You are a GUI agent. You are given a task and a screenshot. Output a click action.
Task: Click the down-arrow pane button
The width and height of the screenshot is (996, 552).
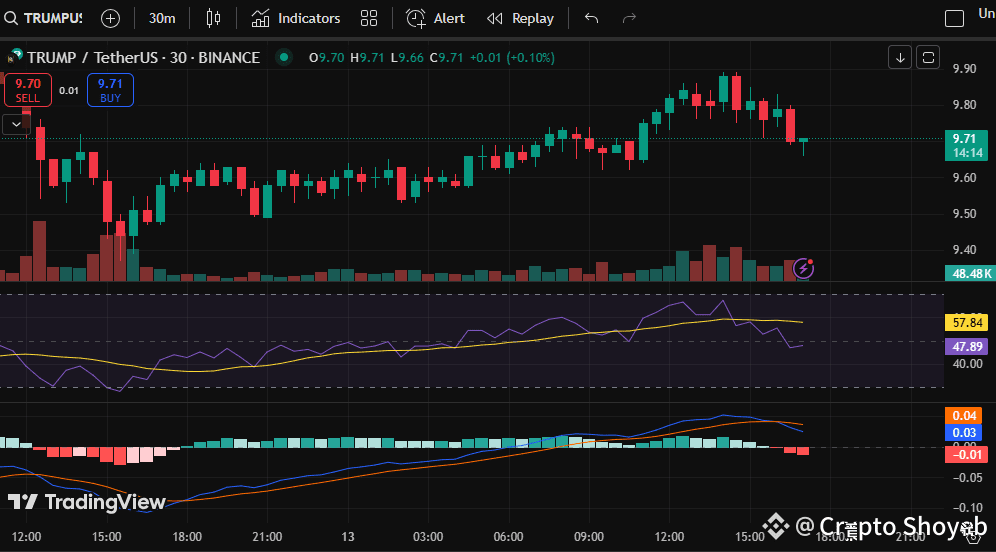tap(900, 57)
